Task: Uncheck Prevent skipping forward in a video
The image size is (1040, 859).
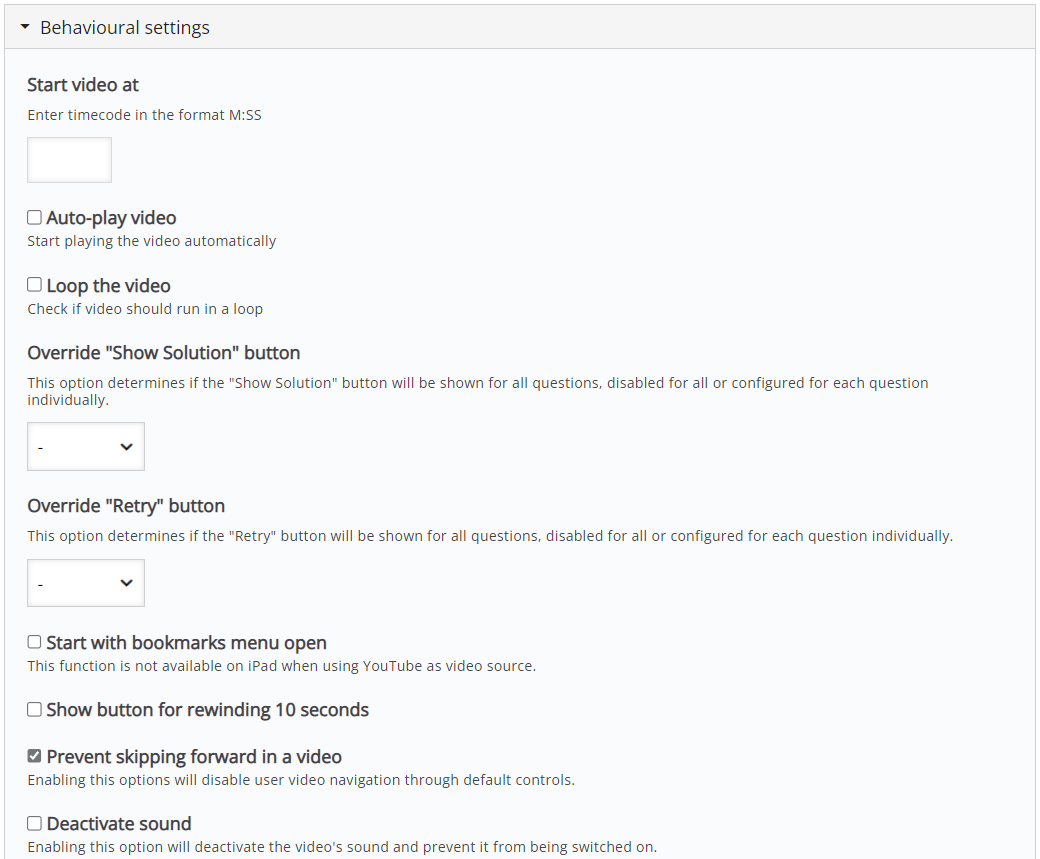Action: pyautogui.click(x=34, y=756)
